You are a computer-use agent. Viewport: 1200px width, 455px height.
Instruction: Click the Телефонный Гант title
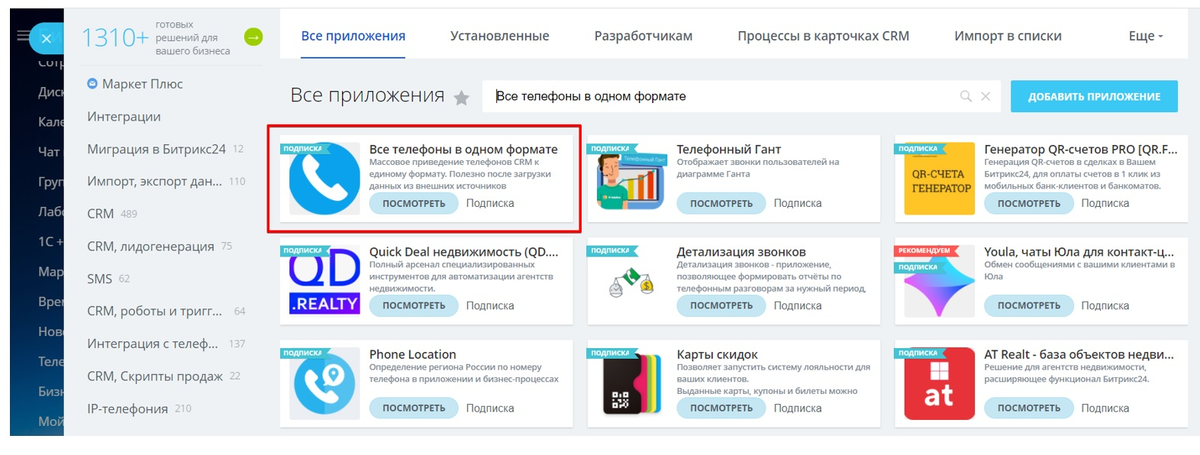(729, 148)
